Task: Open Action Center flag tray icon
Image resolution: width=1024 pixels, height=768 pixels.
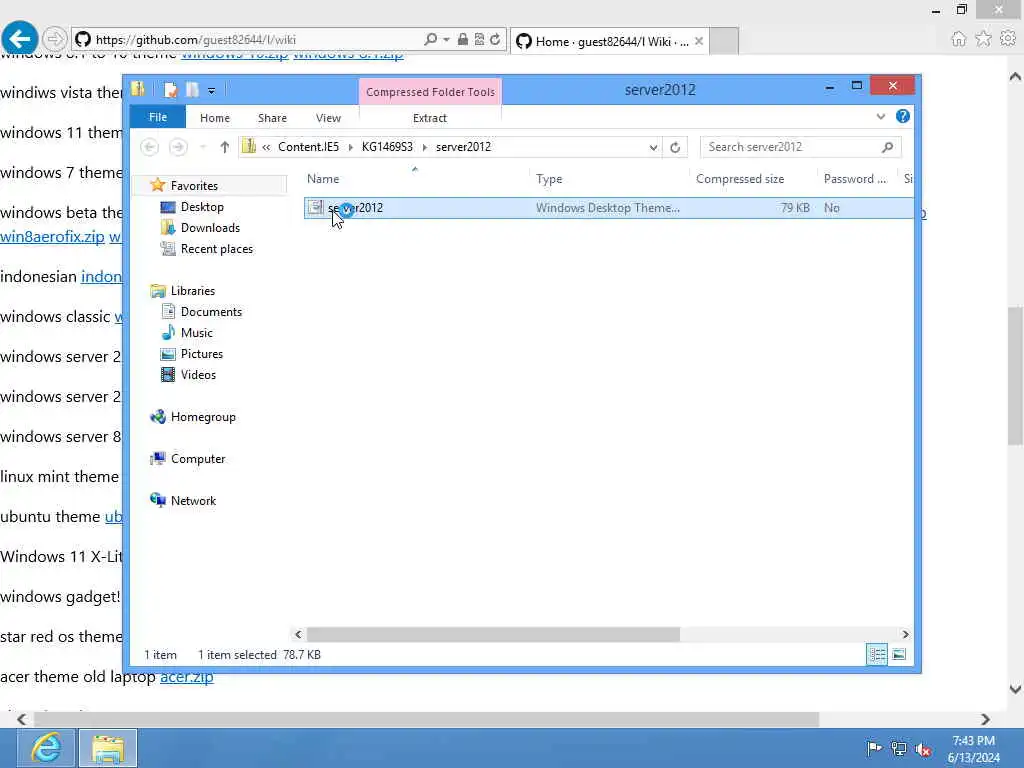Action: tap(873, 748)
